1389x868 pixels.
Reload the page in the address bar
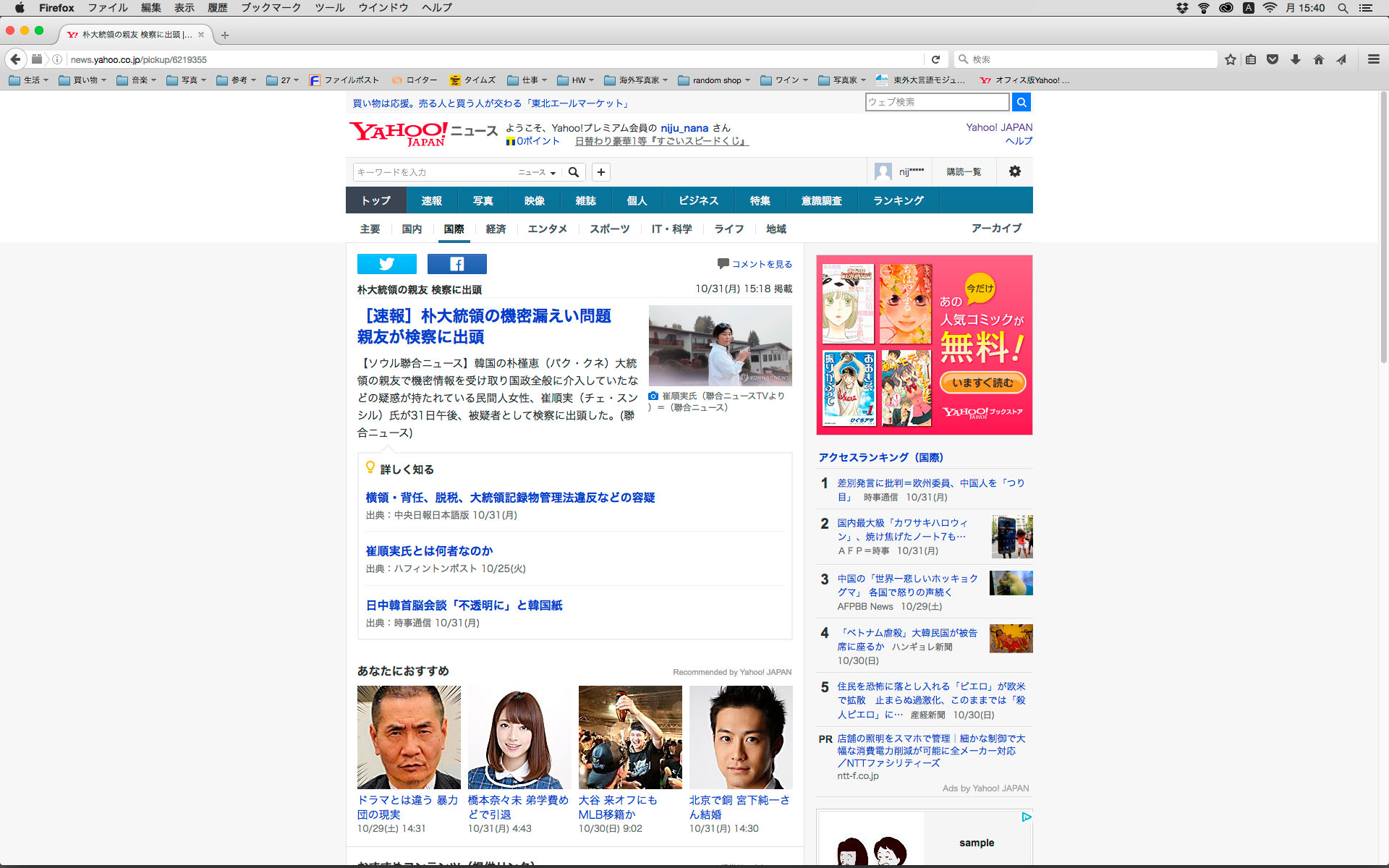coord(935,59)
